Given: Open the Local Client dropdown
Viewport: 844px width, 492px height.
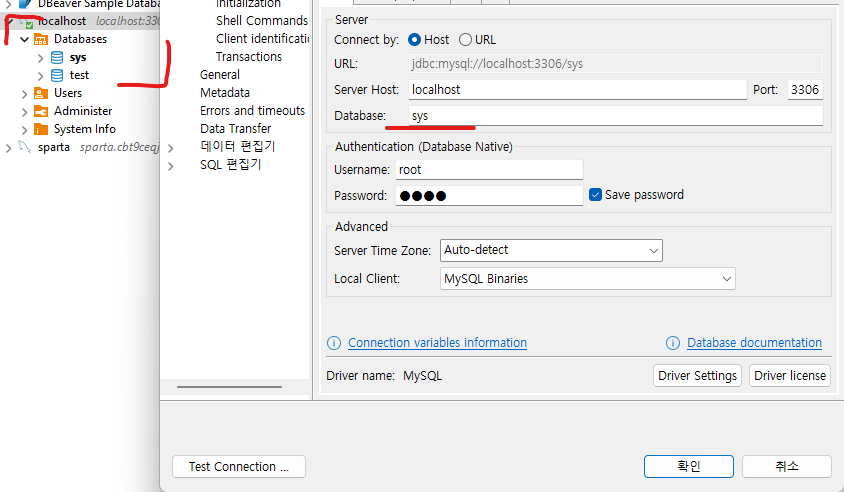Looking at the screenshot, I should pos(588,279).
